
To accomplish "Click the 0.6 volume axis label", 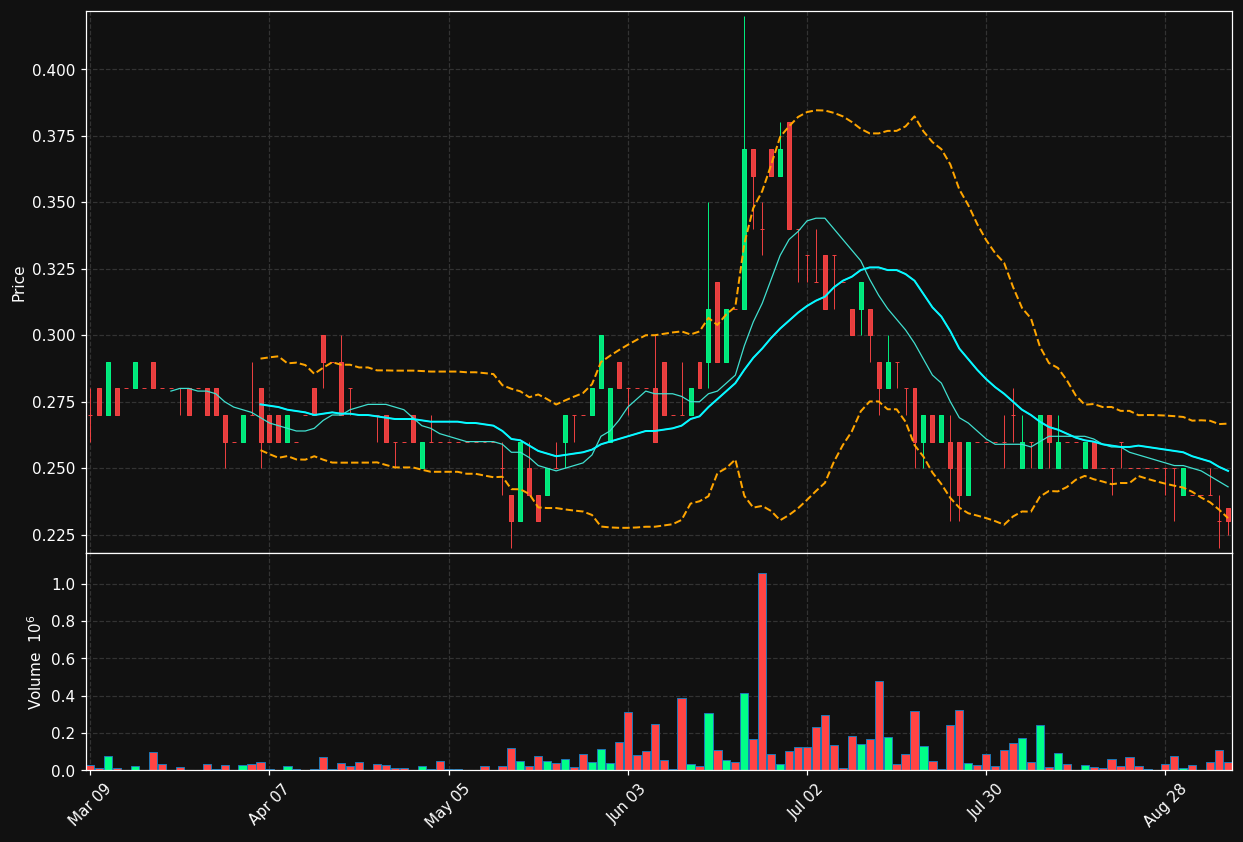I will (x=66, y=659).
